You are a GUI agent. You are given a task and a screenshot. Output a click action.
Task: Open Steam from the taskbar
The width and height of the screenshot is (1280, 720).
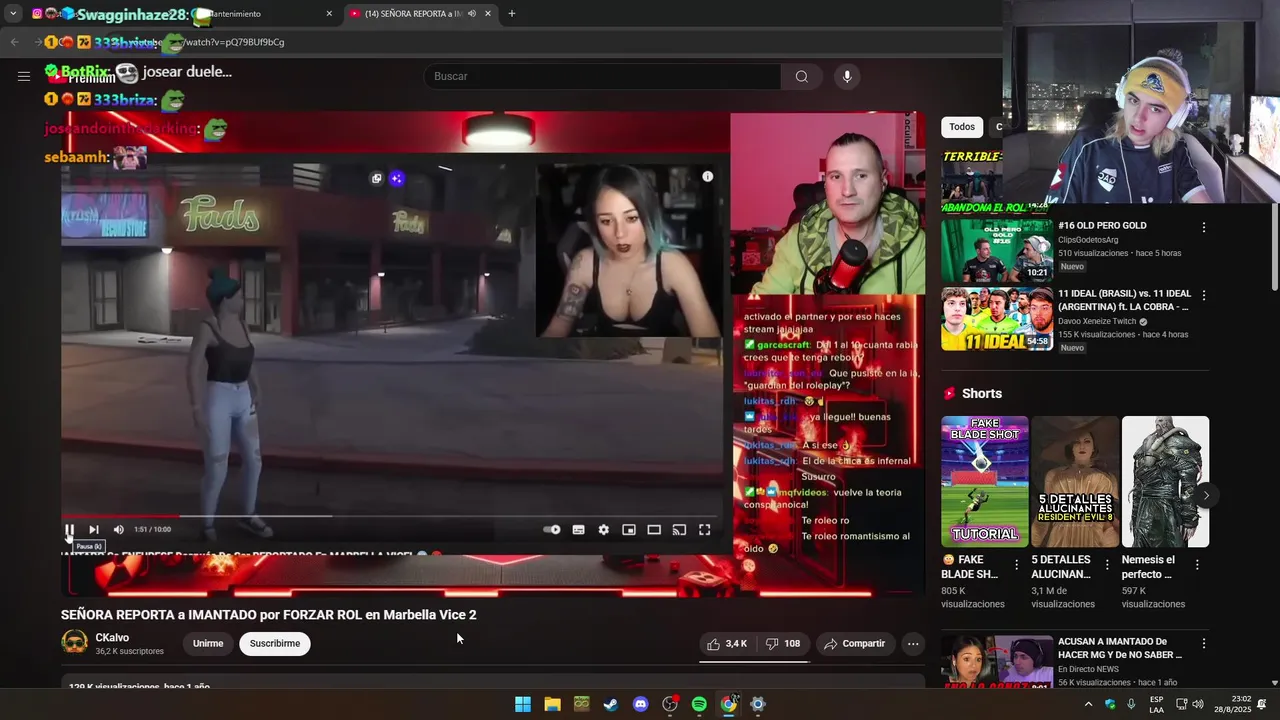click(x=611, y=704)
